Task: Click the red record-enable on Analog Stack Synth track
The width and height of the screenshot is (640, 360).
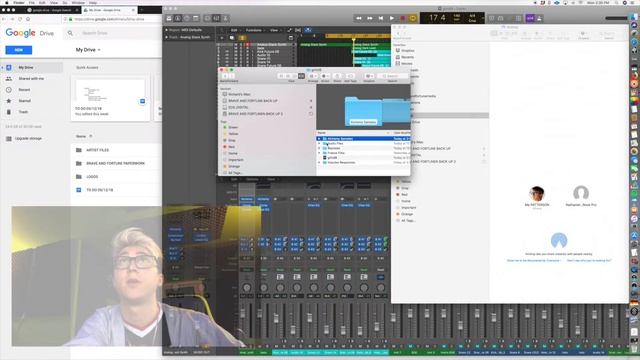Action: tap(247, 44)
